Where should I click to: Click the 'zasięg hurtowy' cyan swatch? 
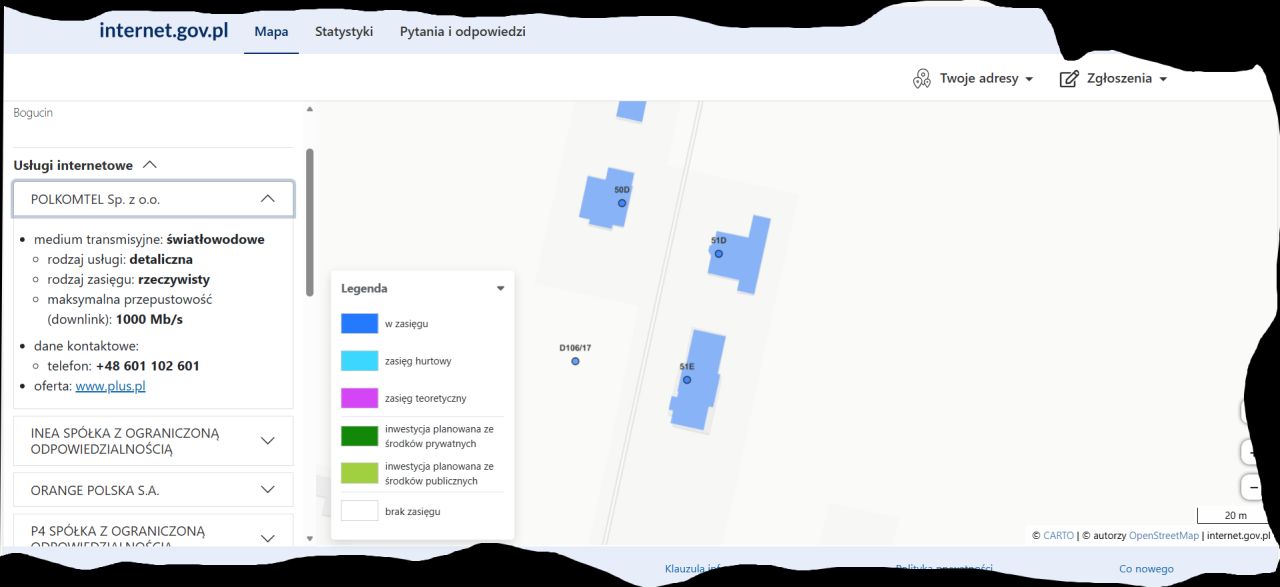(x=359, y=360)
